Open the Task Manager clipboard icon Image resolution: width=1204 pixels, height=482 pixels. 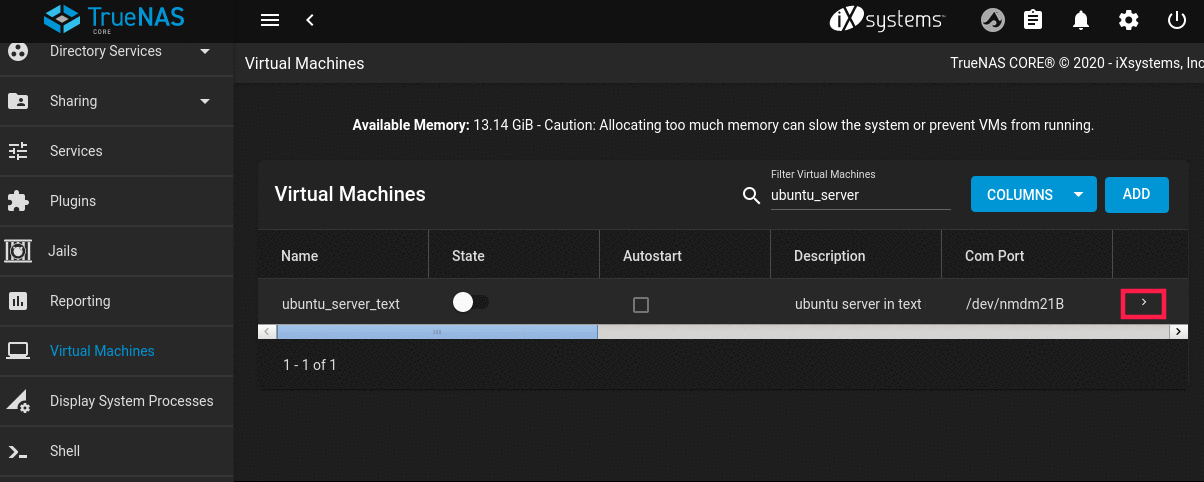click(x=1033, y=20)
